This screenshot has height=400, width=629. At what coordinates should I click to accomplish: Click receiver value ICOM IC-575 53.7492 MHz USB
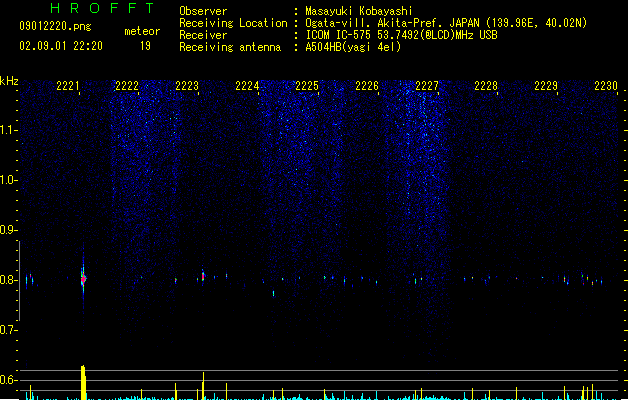[x=402, y=35]
